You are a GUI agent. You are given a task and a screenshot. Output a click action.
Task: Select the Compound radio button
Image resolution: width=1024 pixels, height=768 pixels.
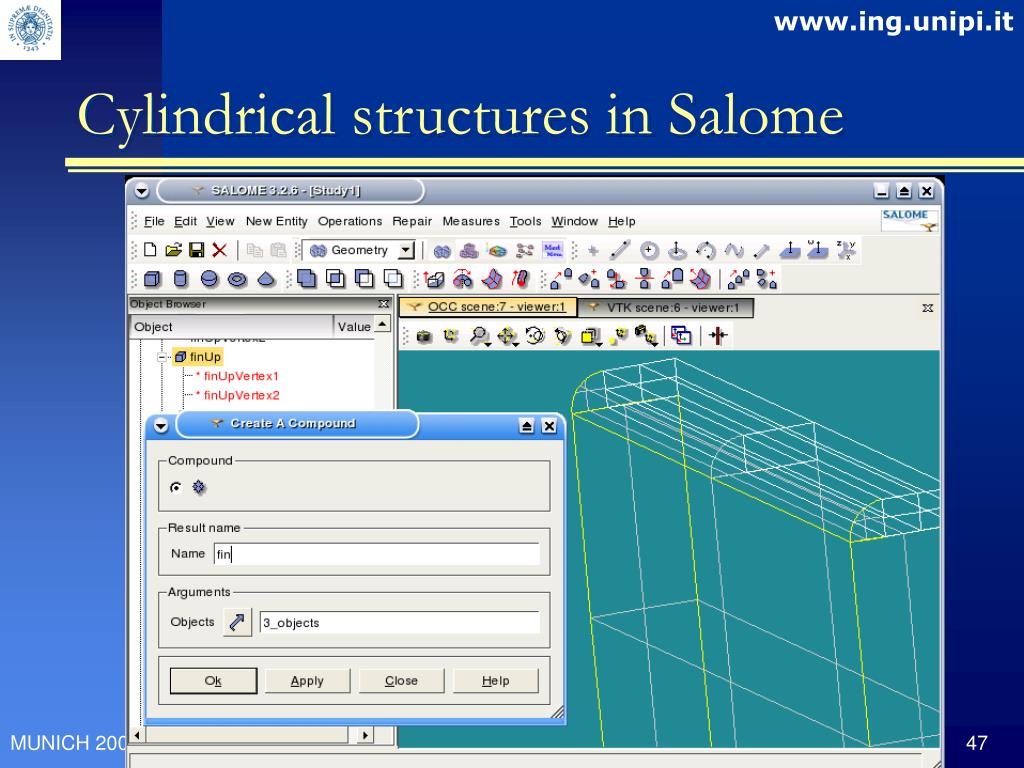tap(176, 487)
